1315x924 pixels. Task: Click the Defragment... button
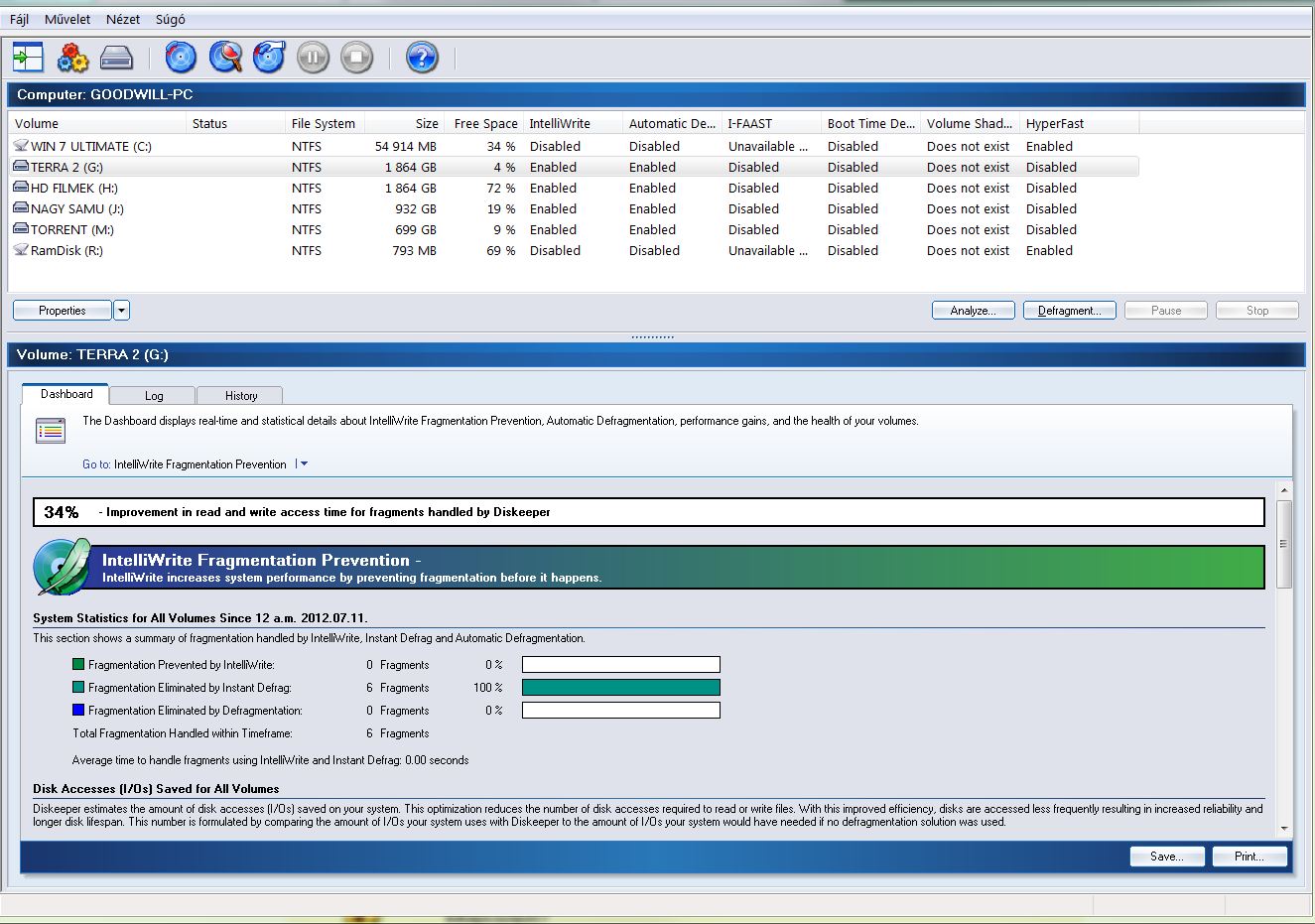(1069, 311)
